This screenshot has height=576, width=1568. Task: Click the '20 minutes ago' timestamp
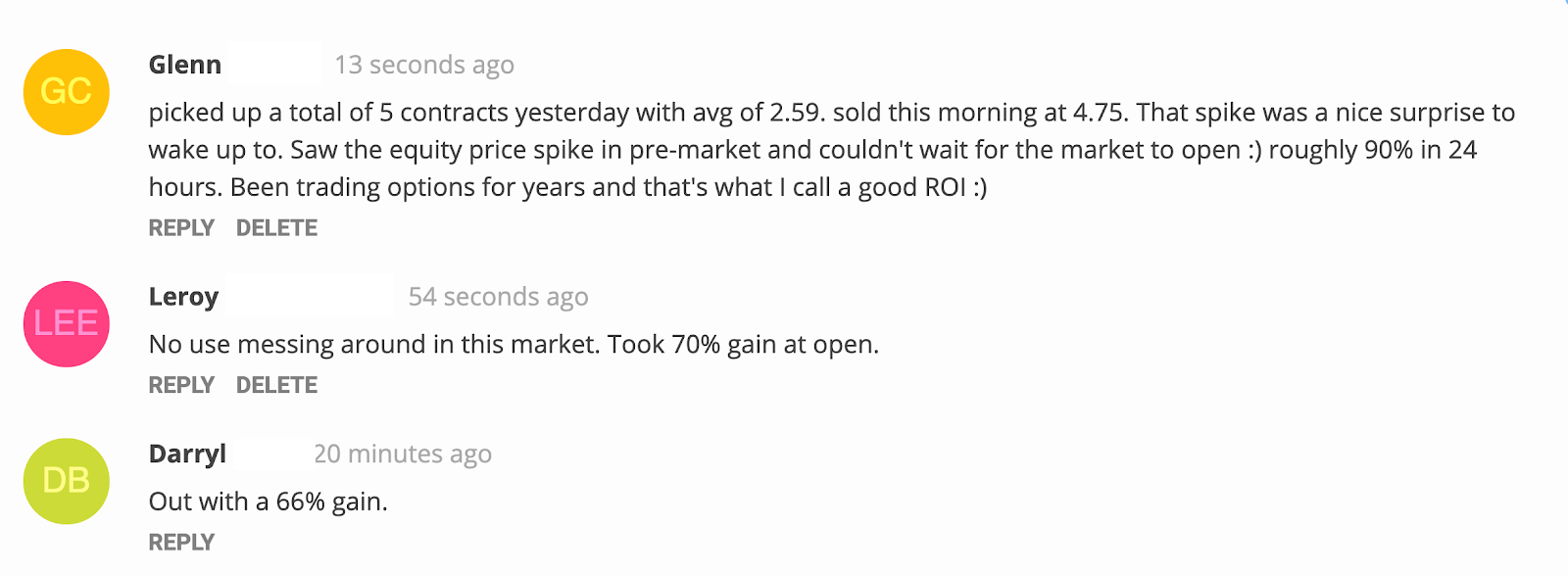pyautogui.click(x=403, y=455)
